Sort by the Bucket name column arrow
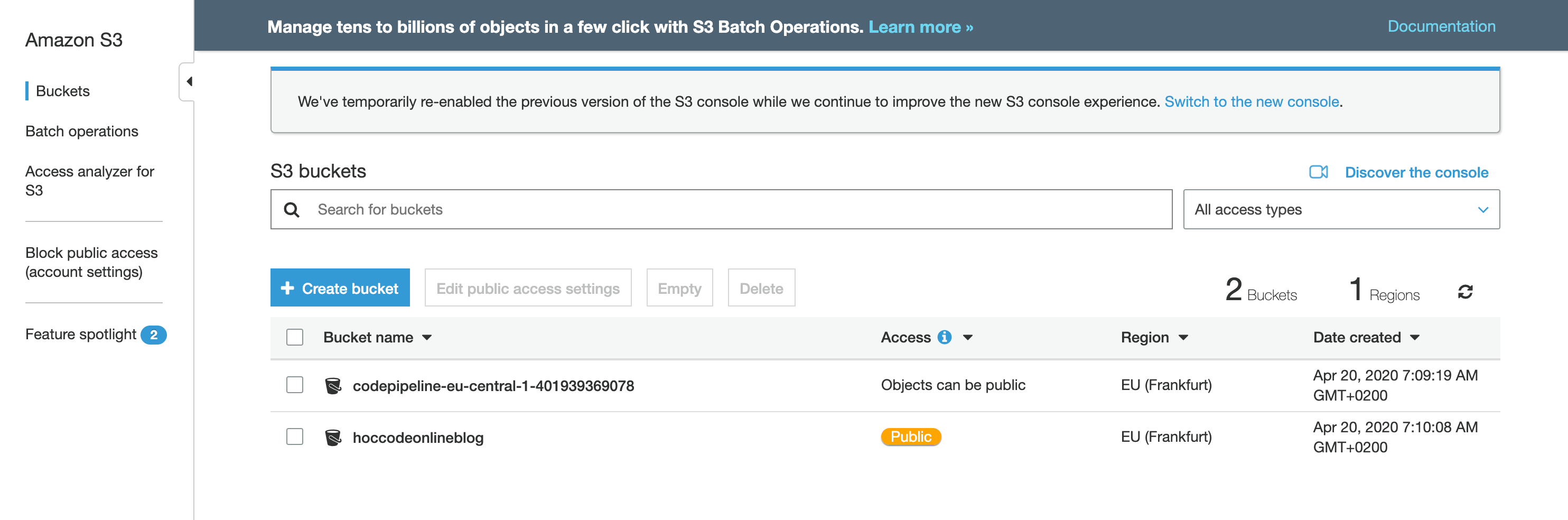1568x520 pixels. click(427, 338)
